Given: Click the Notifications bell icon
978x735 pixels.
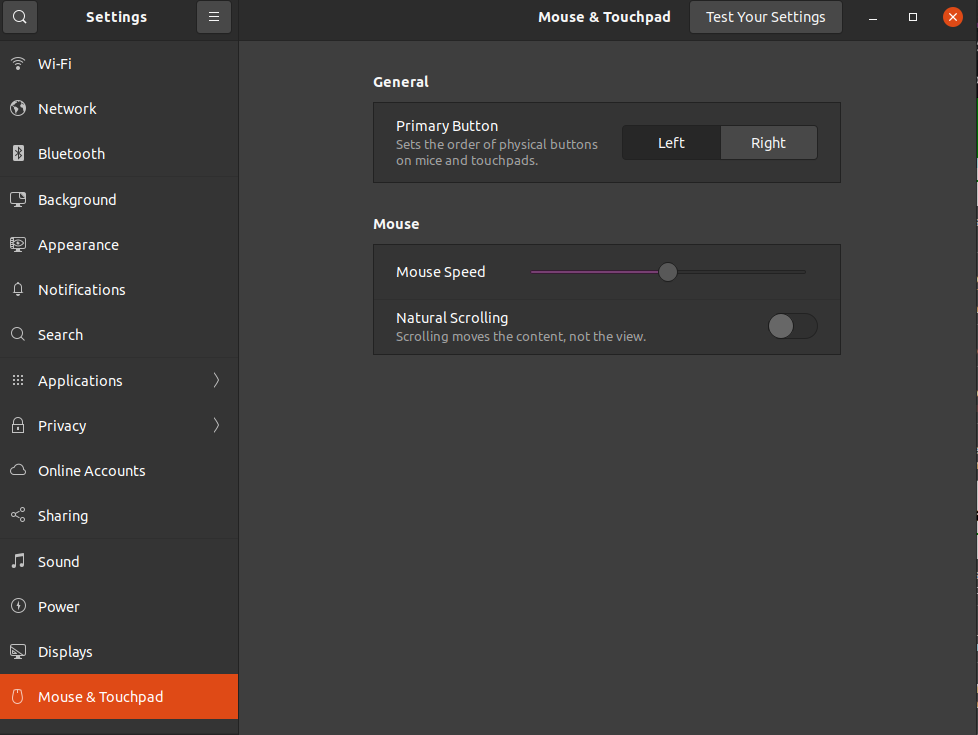Looking at the screenshot, I should [18, 290].
